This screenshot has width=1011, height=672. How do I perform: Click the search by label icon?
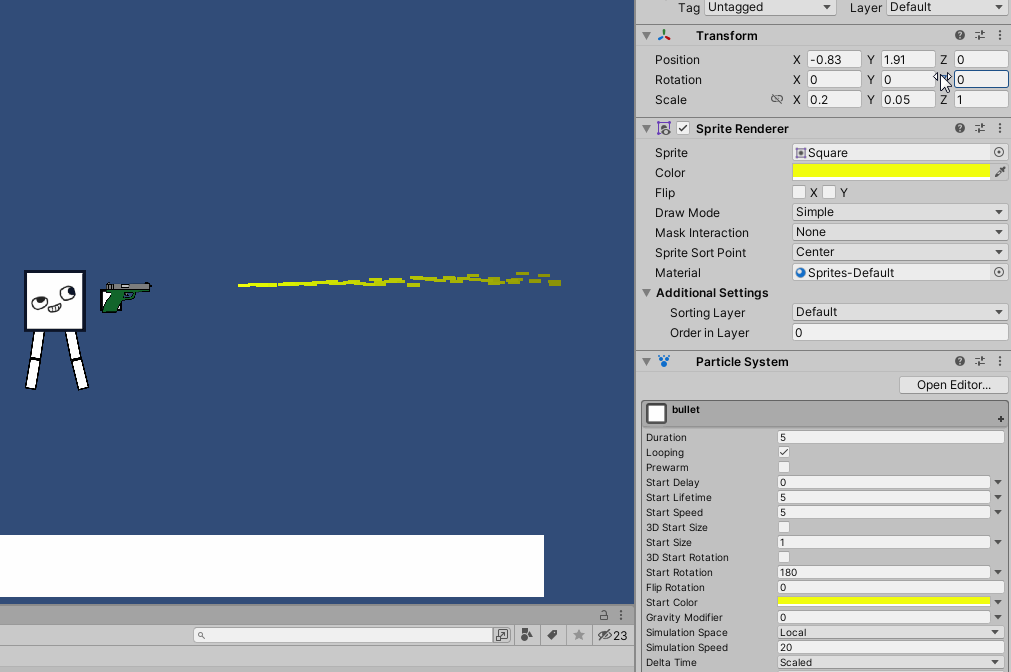(551, 635)
